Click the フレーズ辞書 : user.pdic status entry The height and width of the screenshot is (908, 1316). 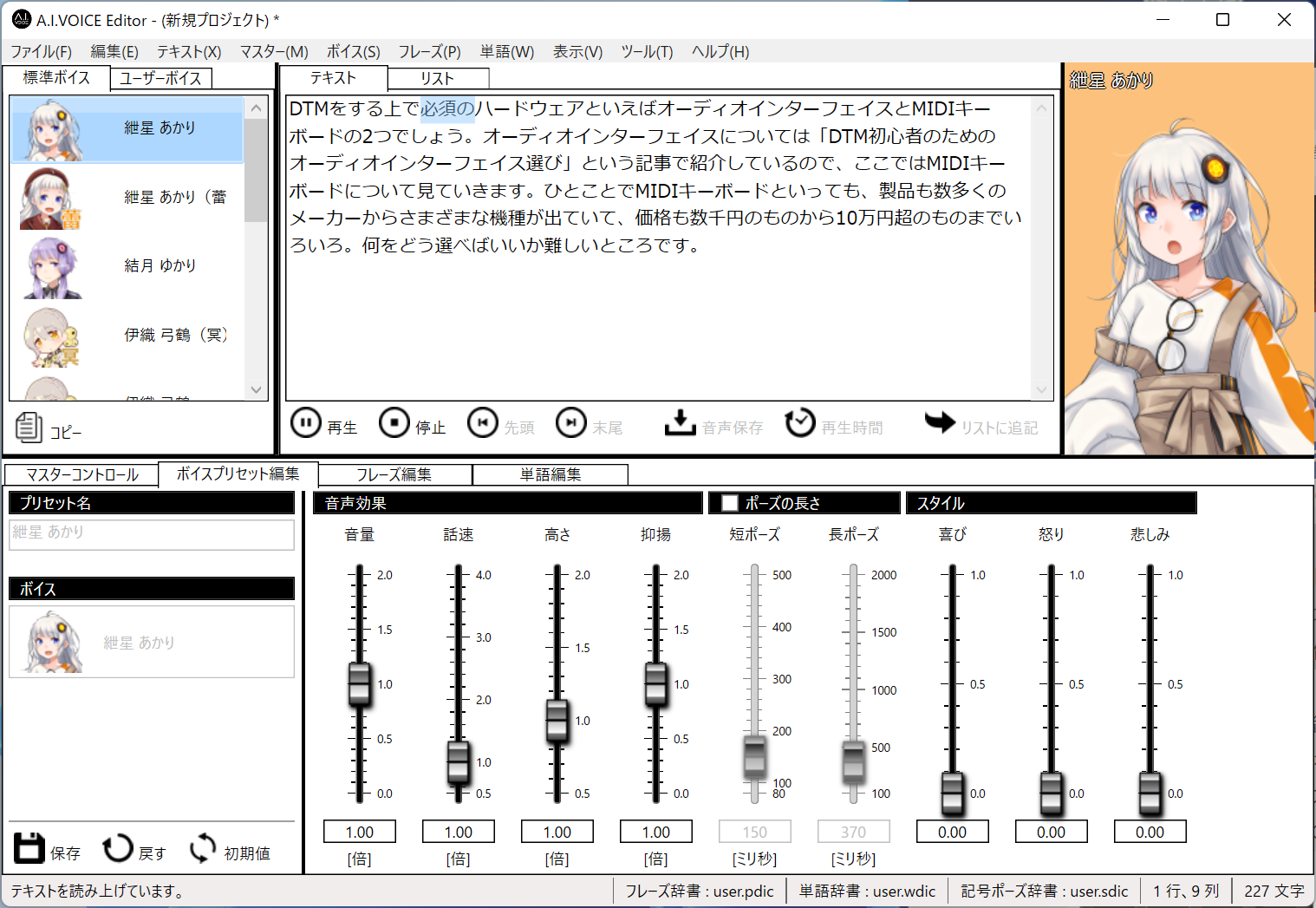tap(700, 891)
